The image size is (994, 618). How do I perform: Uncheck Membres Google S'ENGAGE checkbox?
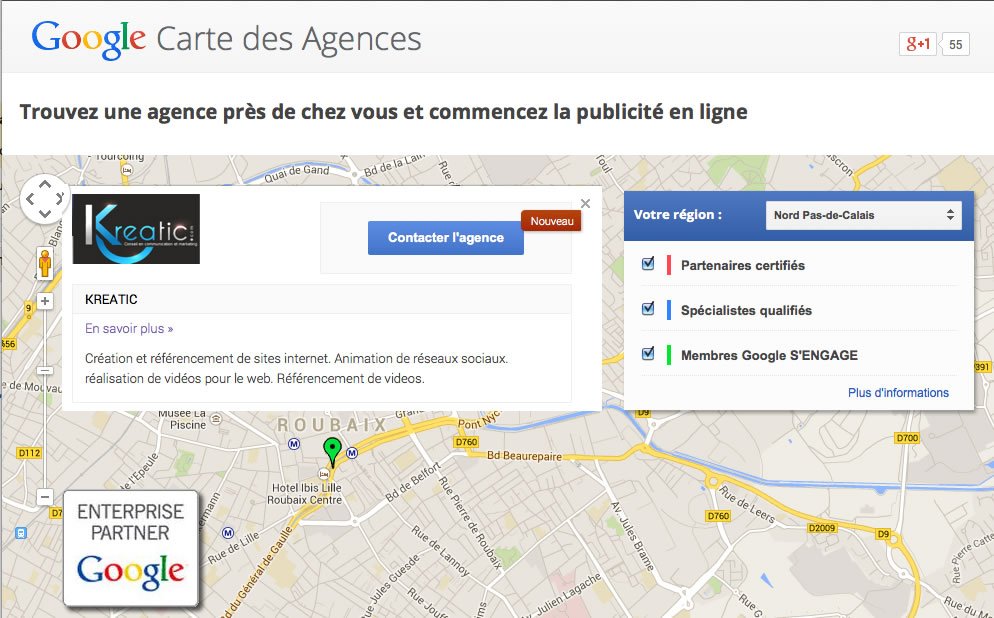(x=648, y=354)
